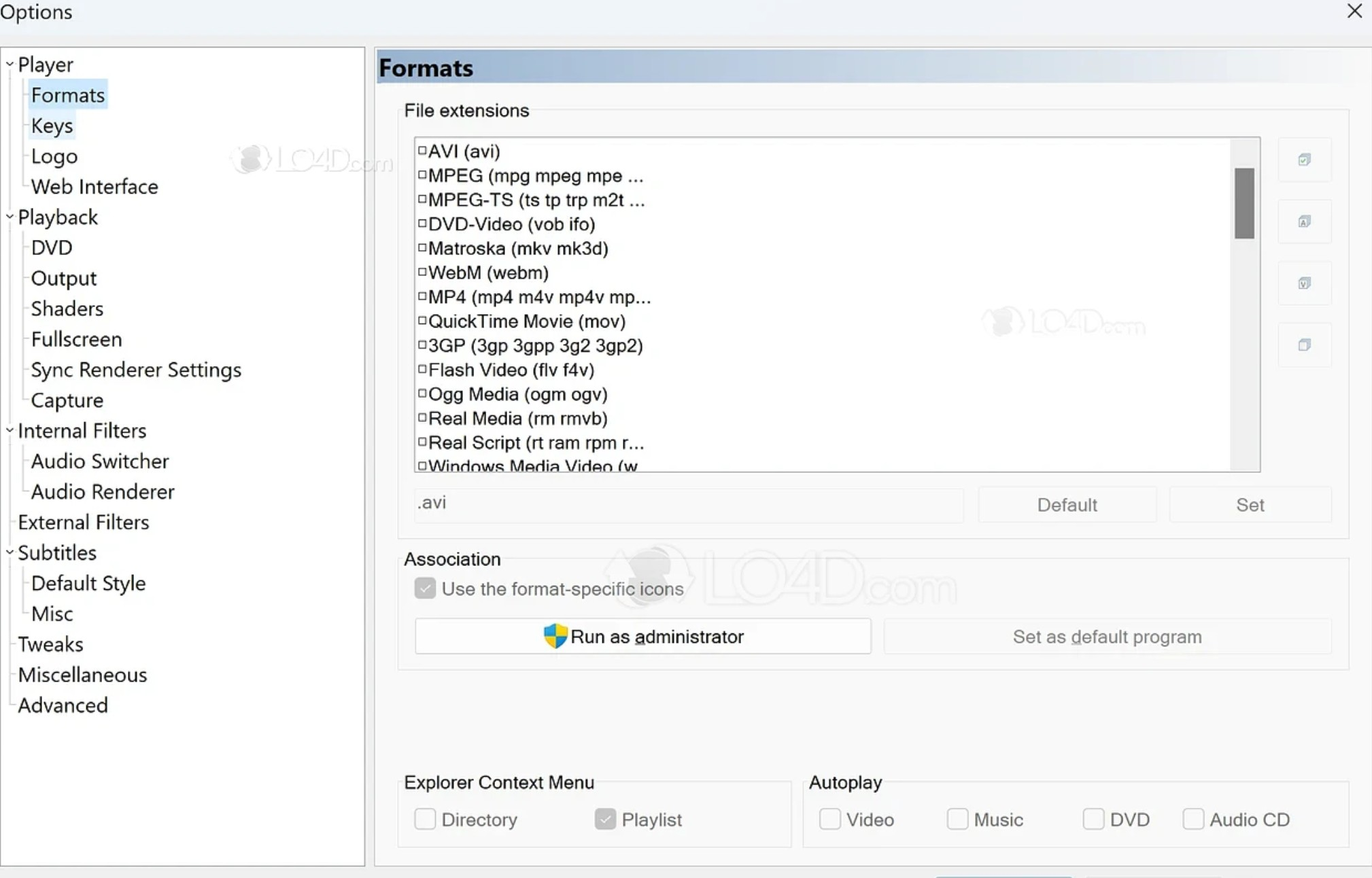The height and width of the screenshot is (878, 1372).
Task: Open the External Filters page
Action: click(84, 522)
